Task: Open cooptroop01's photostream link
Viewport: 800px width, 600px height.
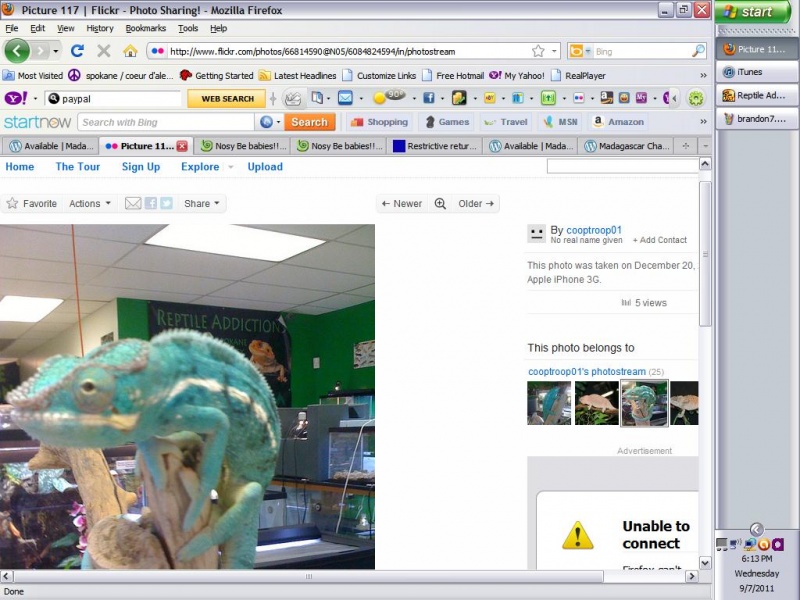Action: point(587,371)
